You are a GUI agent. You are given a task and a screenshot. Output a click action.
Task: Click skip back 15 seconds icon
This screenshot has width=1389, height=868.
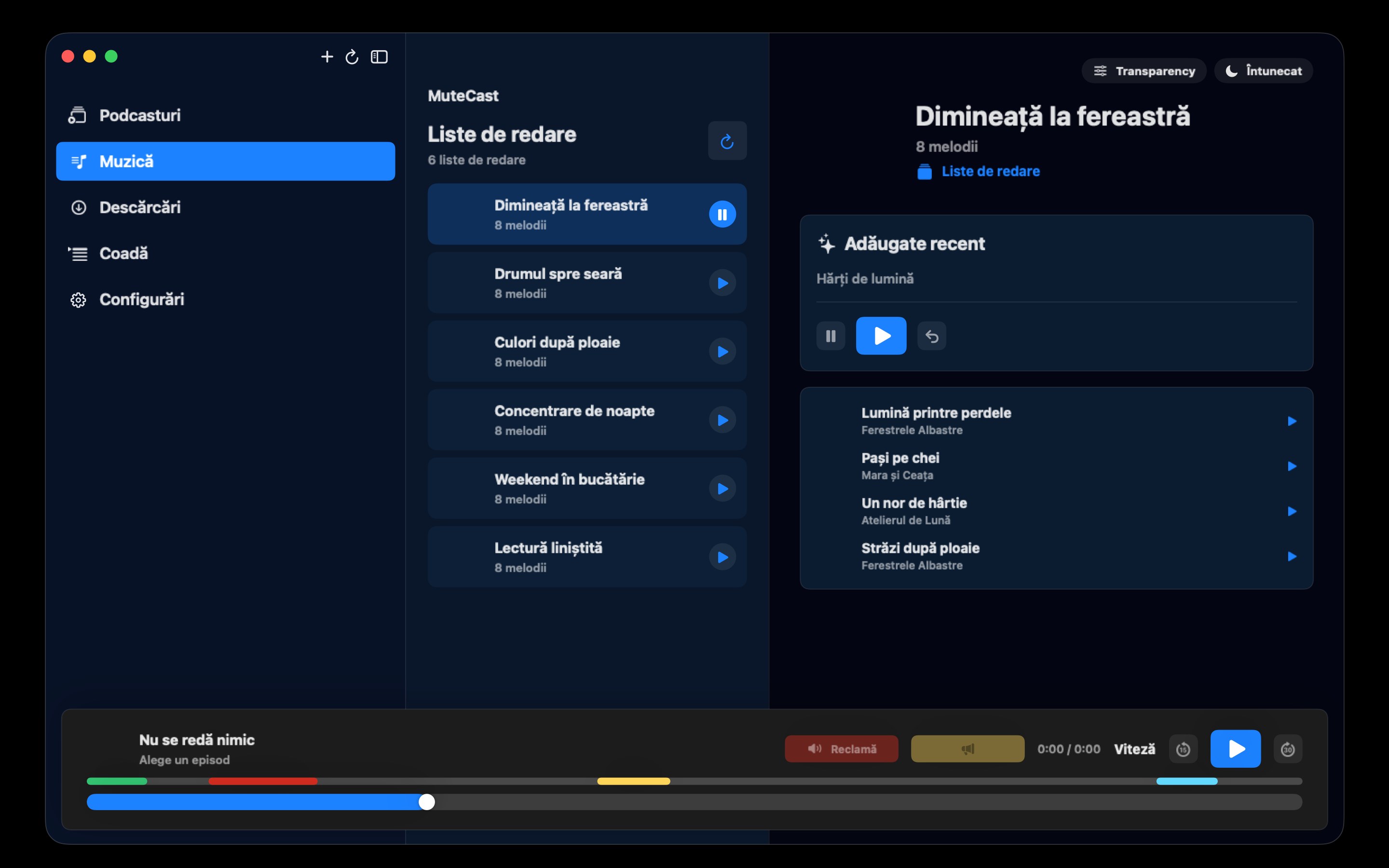(1183, 748)
